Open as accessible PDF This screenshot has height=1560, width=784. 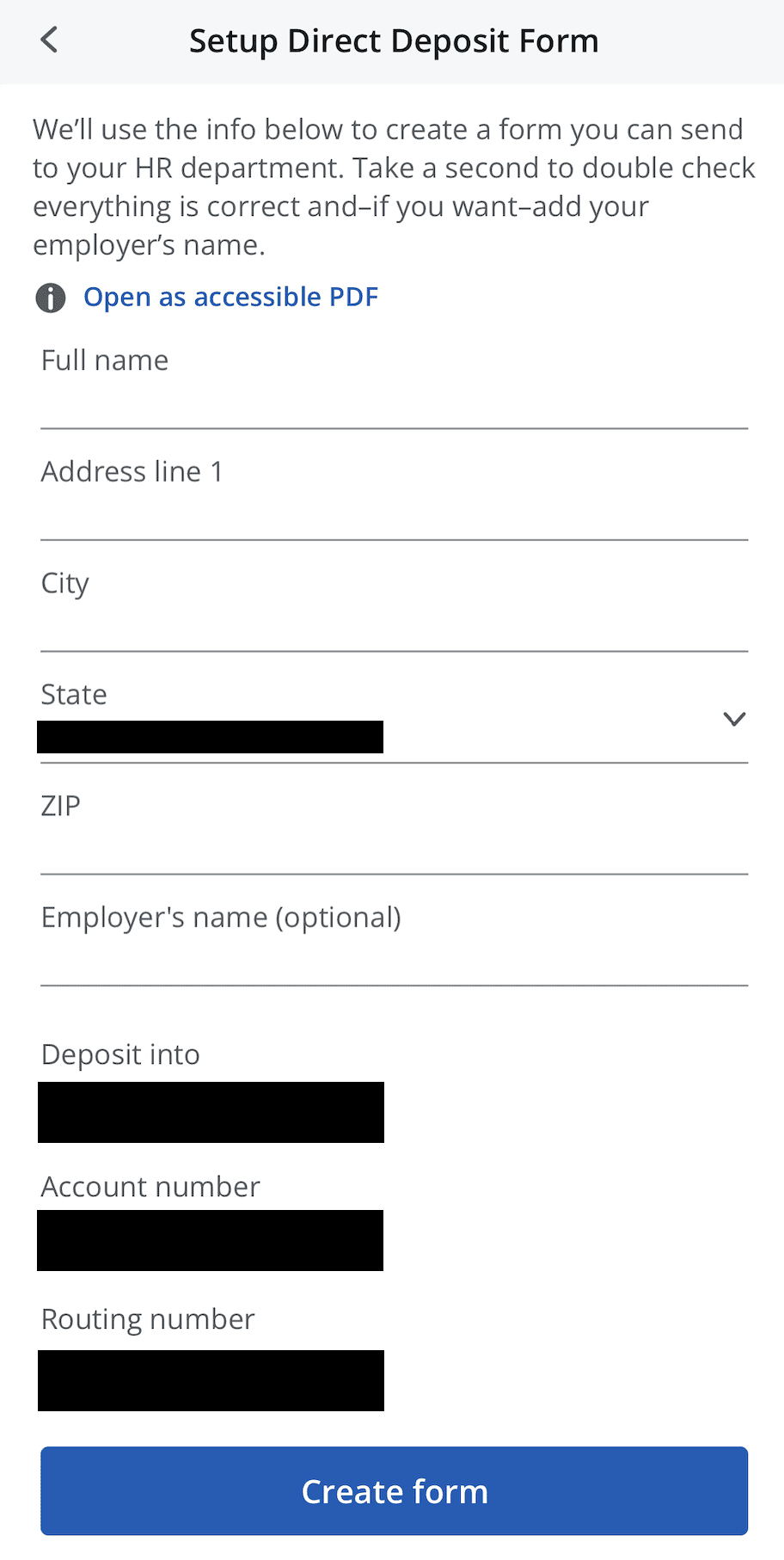tap(230, 297)
